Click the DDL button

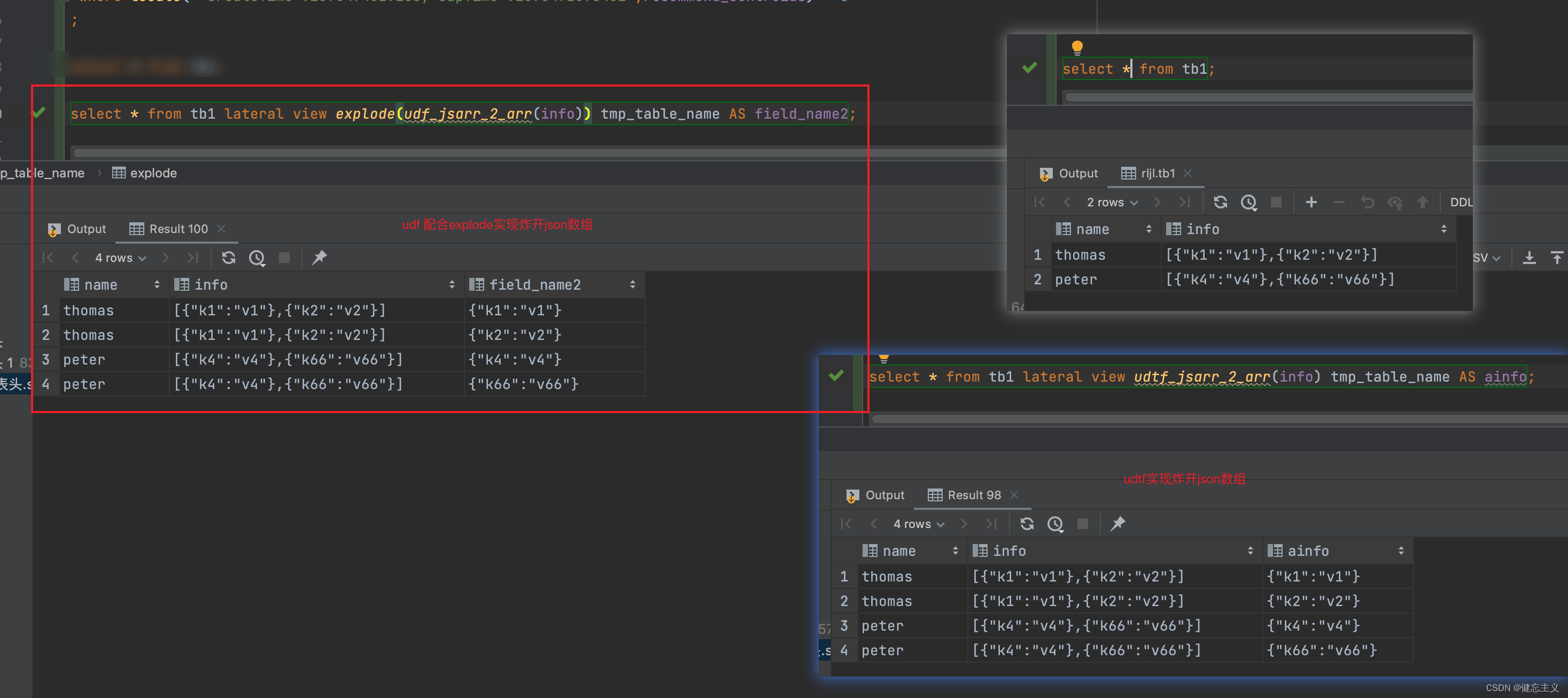coord(1460,203)
